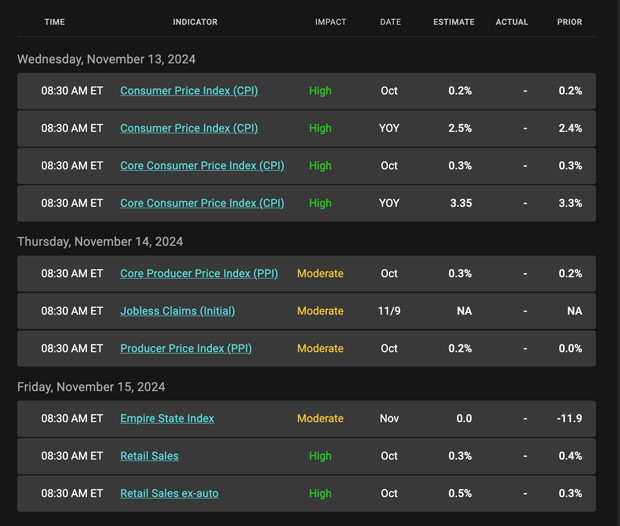Screen dimensions: 620x526
Task: Open the first Consumer Price Index (CPI) Oct link
Action: tap(189, 91)
